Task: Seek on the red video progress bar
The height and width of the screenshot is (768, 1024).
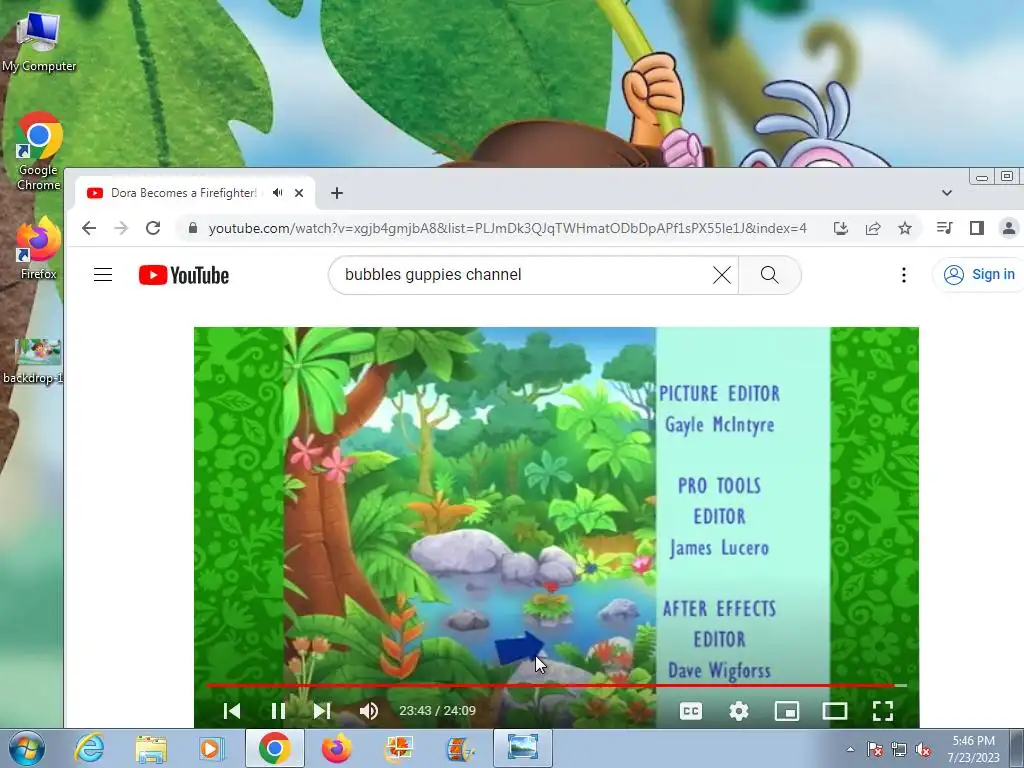Action: [x=556, y=685]
